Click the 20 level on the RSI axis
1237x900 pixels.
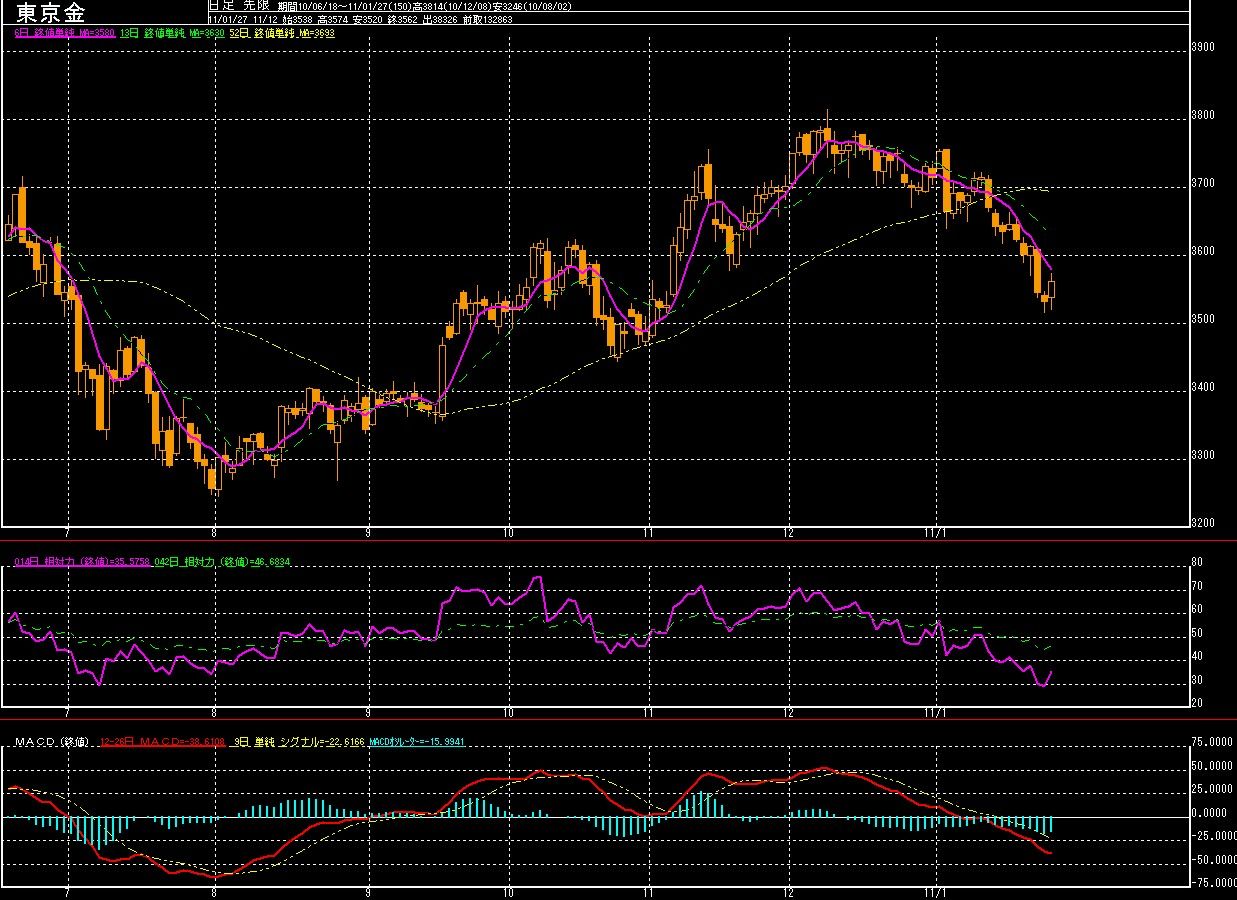(x=1196, y=703)
